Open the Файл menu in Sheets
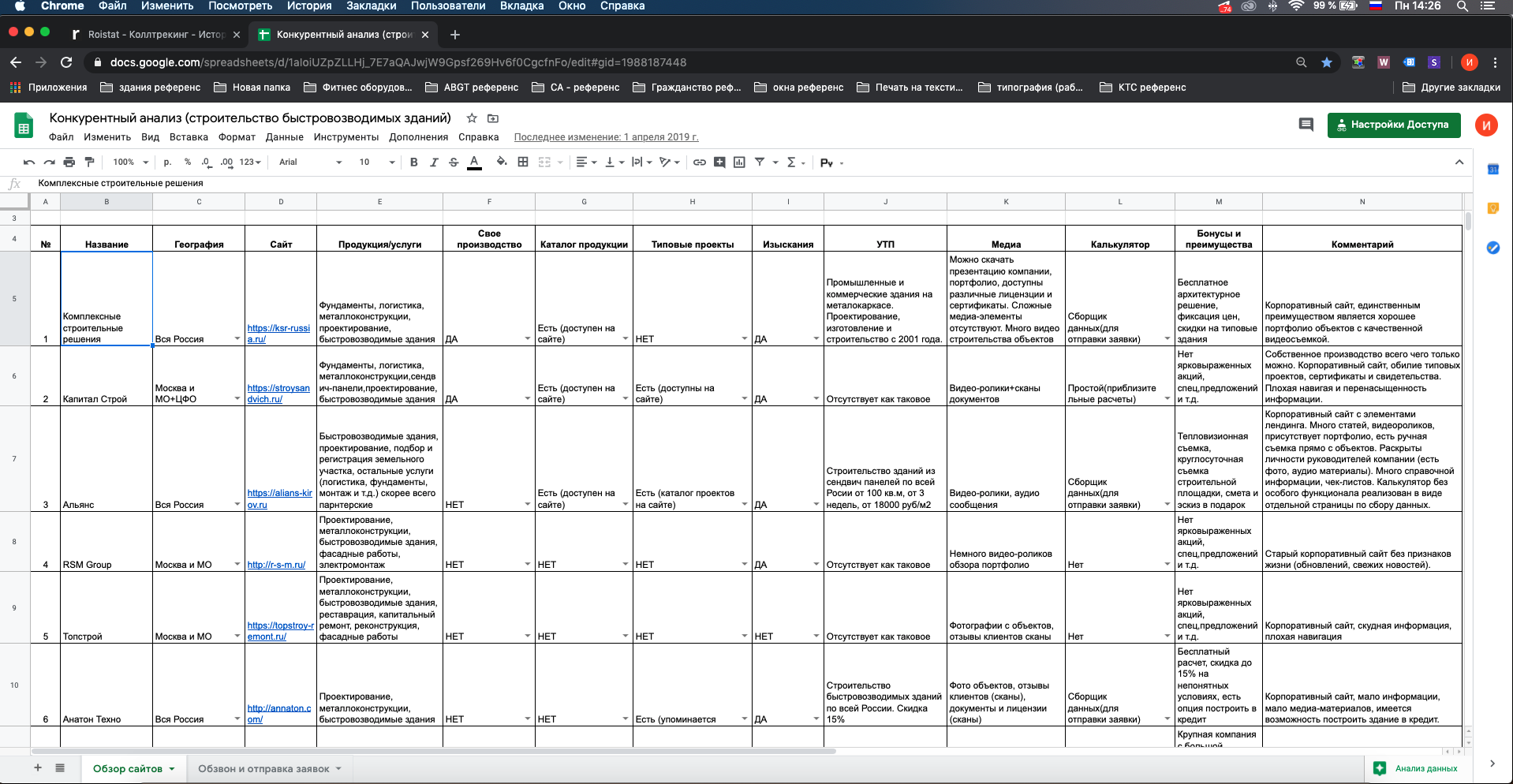 point(61,137)
